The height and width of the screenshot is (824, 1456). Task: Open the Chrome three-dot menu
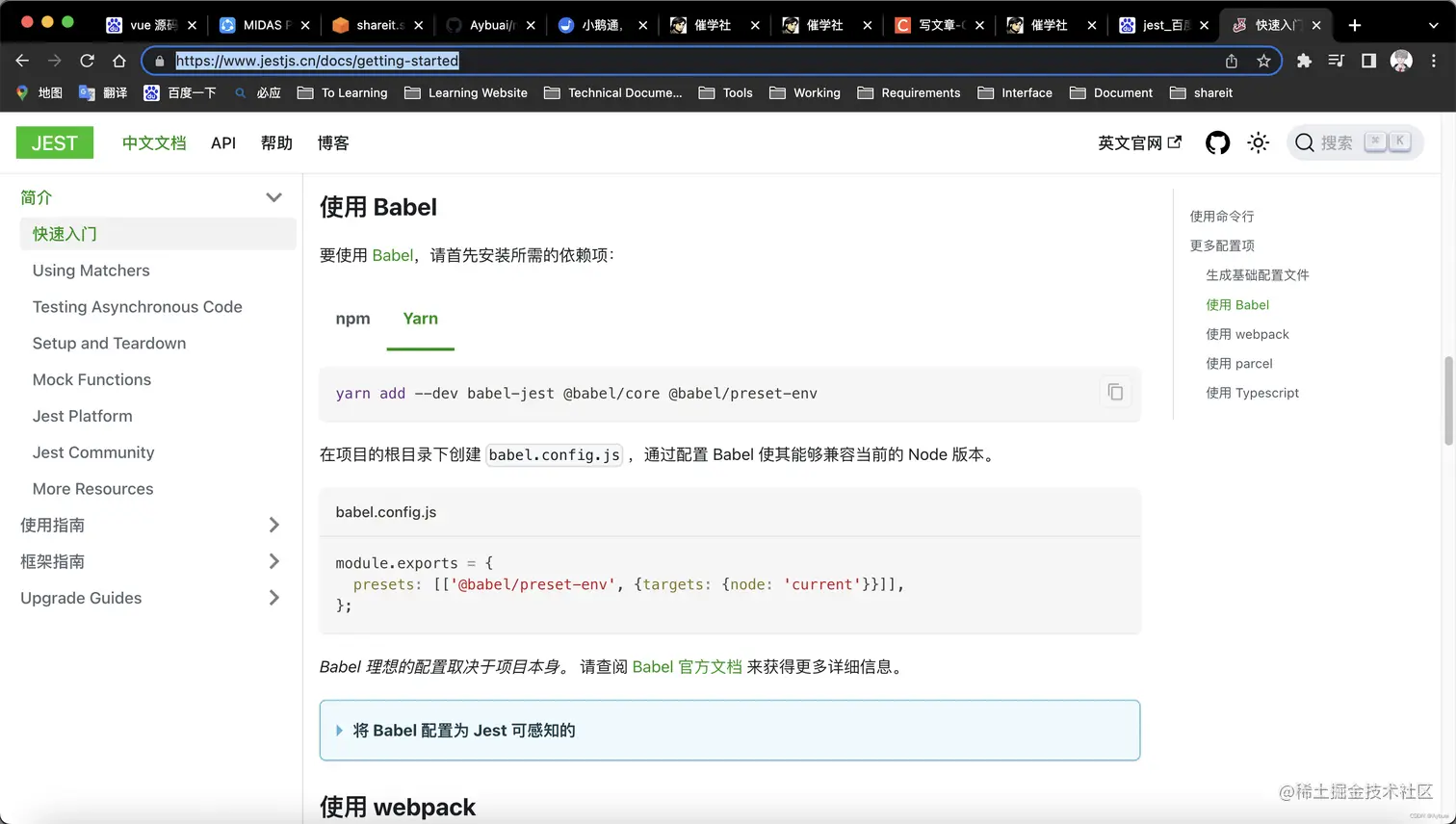(x=1434, y=61)
